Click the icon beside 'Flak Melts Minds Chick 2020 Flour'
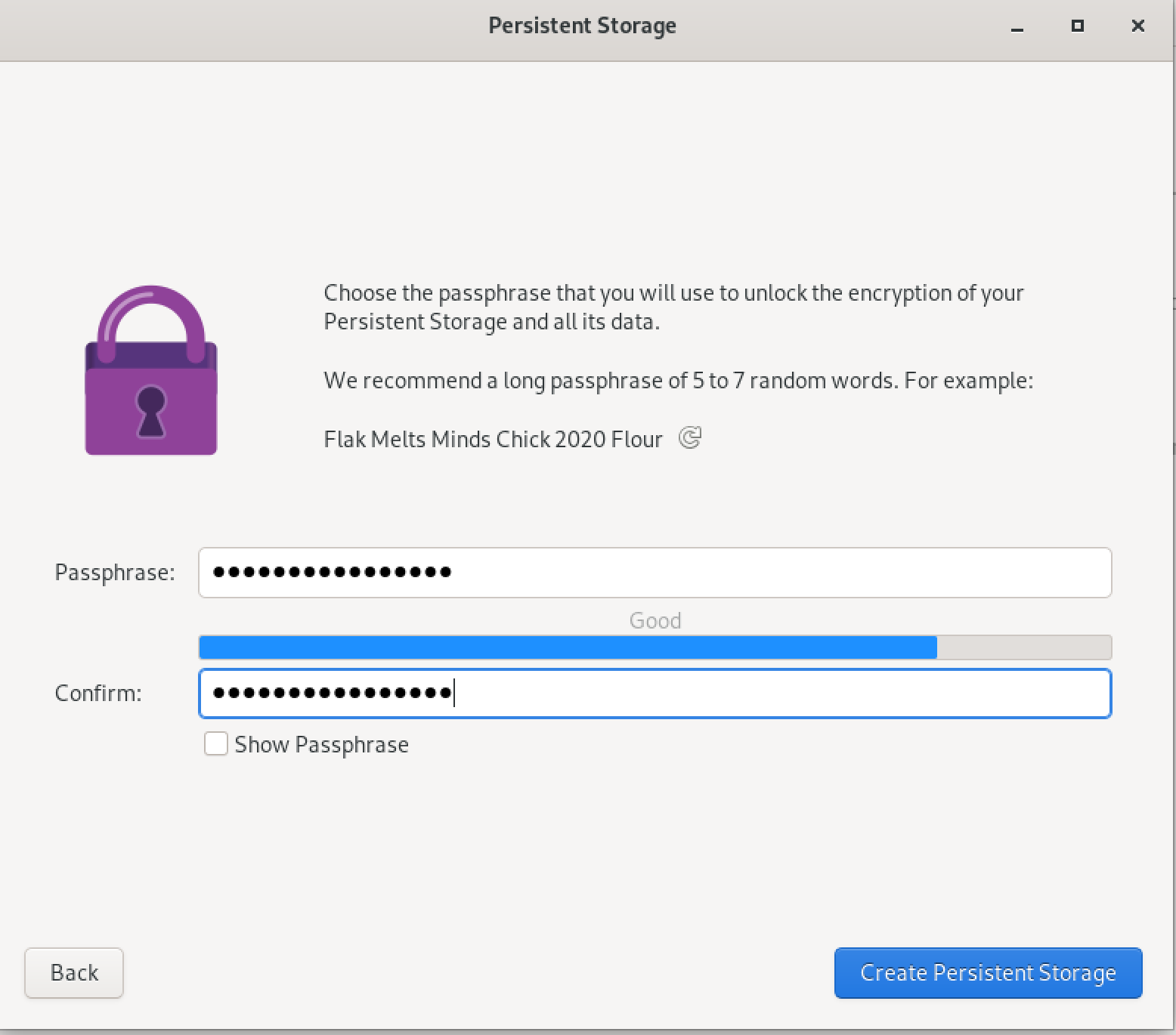Screen dimensions: 1176x1035 pyautogui.click(x=689, y=438)
